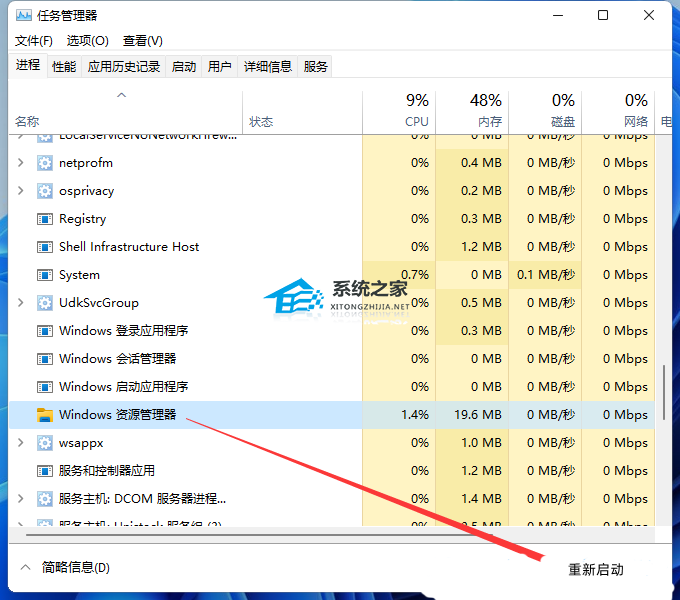
Task: Collapse to 简略信息(D) view
Action: click(65, 567)
